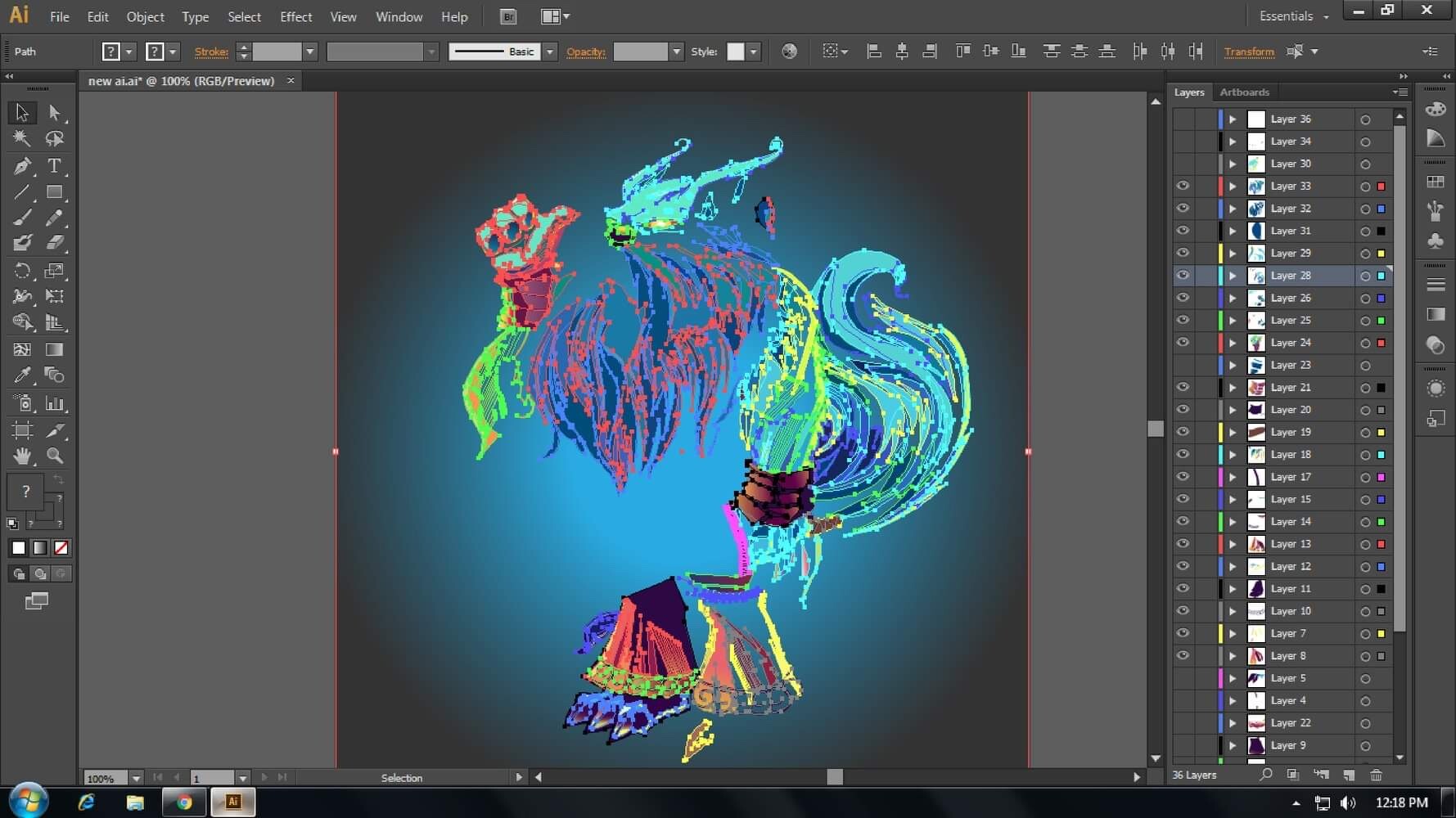Select the Rotate tool
The width and height of the screenshot is (1456, 818).
[22, 270]
